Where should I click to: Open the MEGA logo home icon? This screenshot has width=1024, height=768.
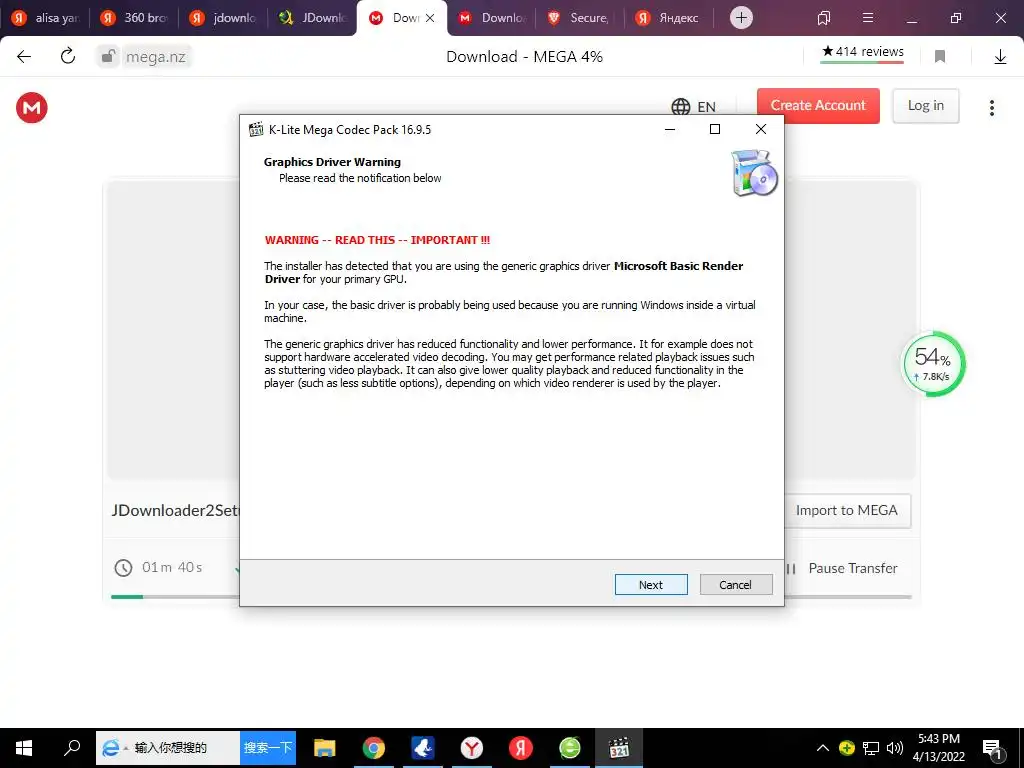(x=31, y=107)
